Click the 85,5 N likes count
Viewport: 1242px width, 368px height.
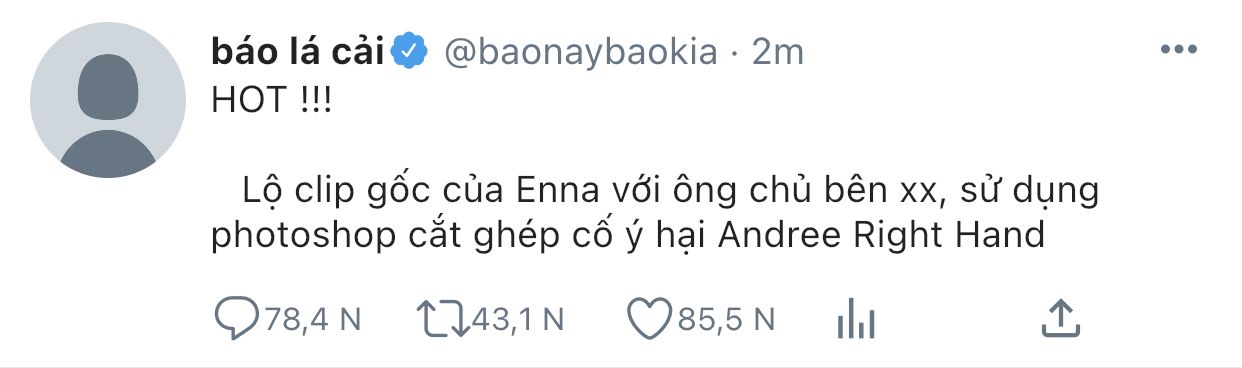pyautogui.click(x=726, y=320)
